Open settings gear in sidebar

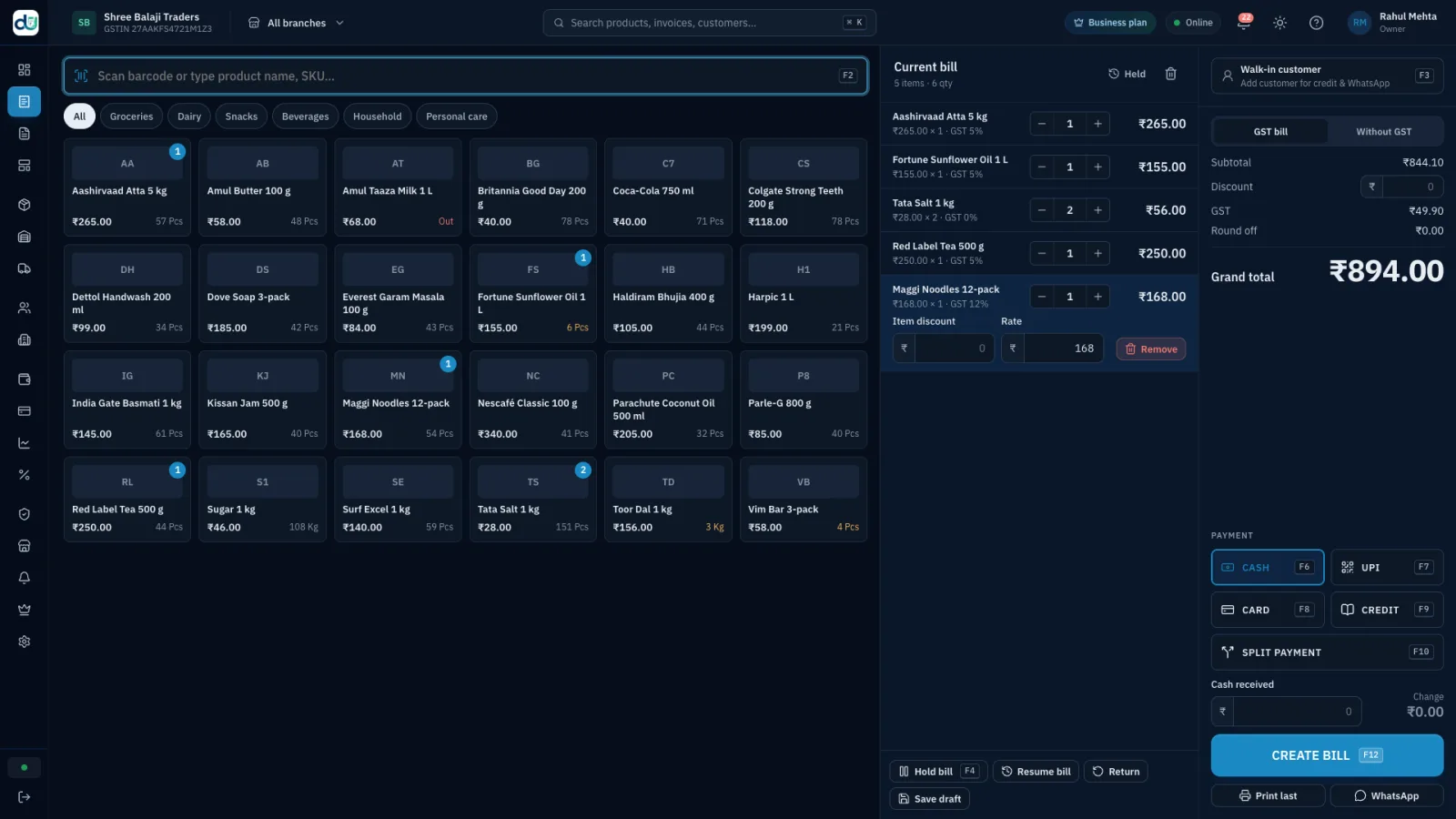tap(25, 642)
